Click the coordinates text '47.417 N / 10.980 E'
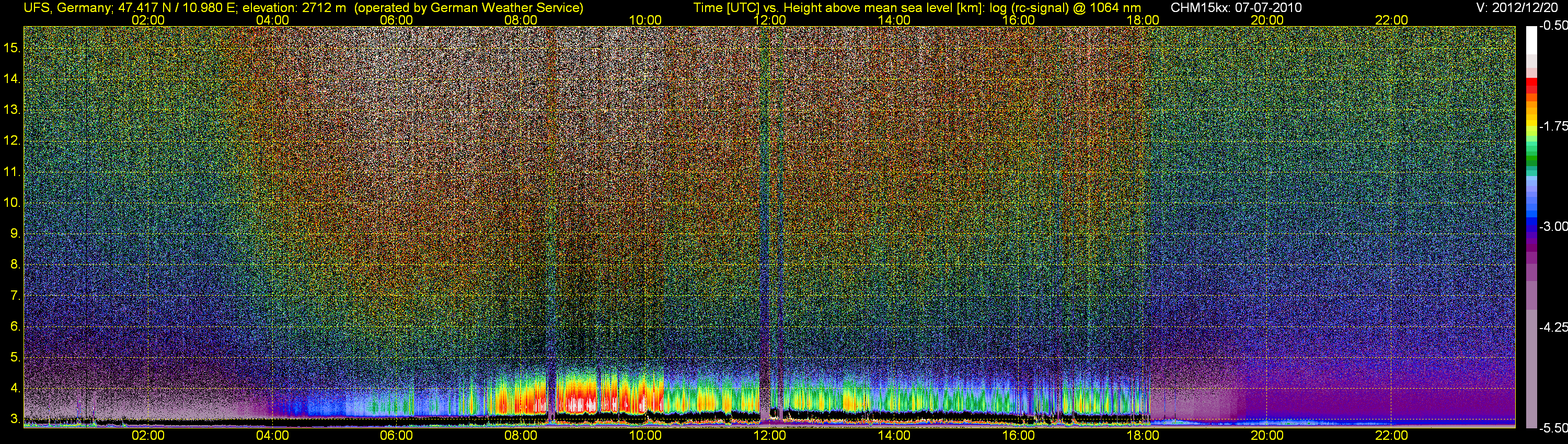This screenshot has width=1568, height=444. tap(177, 8)
